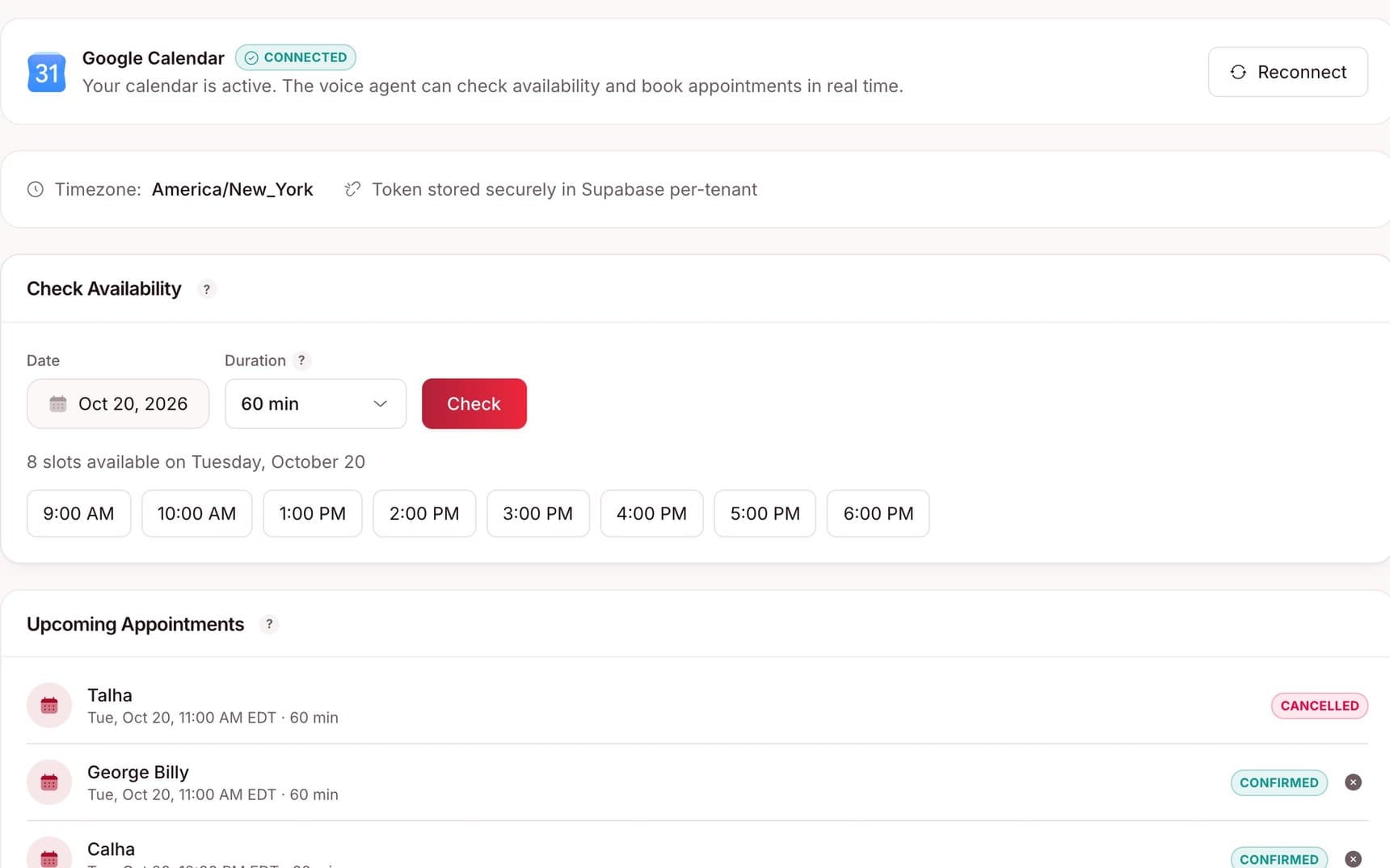
Task: Click the George Billy appointment time details line
Action: (x=213, y=794)
